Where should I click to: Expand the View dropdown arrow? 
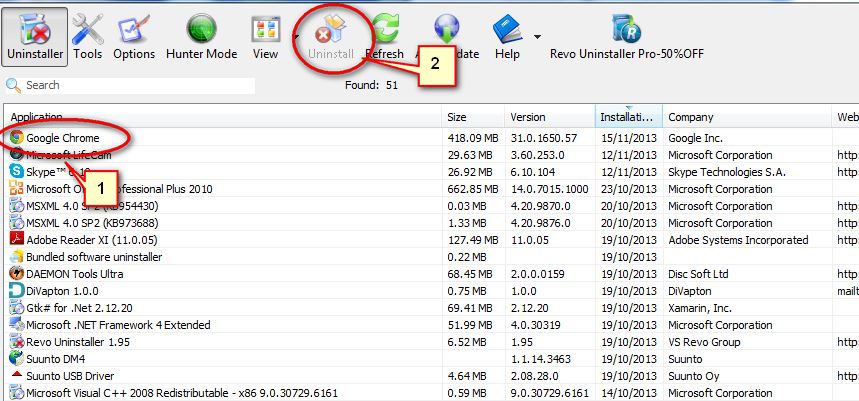point(296,37)
